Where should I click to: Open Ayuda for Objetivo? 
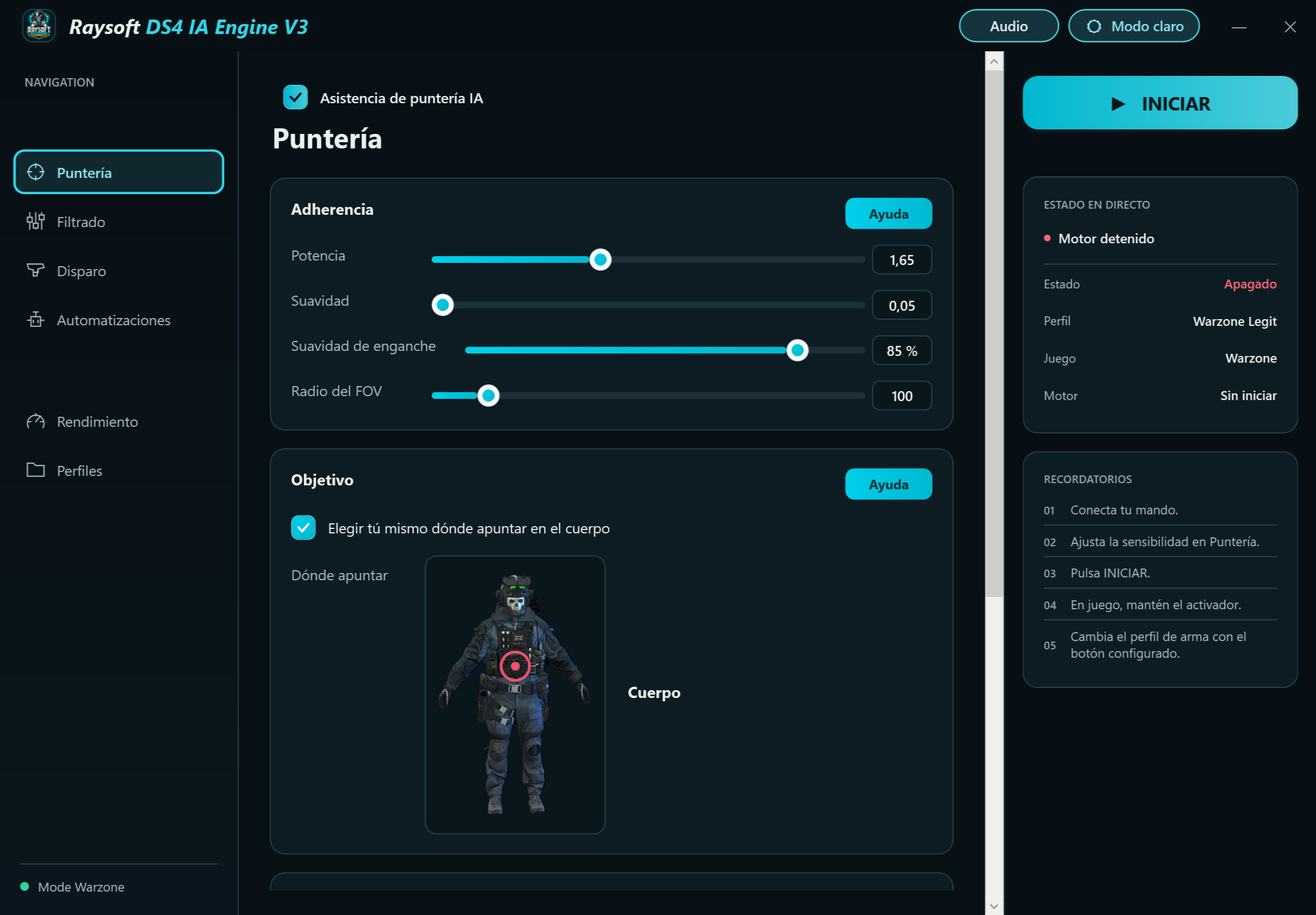888,484
